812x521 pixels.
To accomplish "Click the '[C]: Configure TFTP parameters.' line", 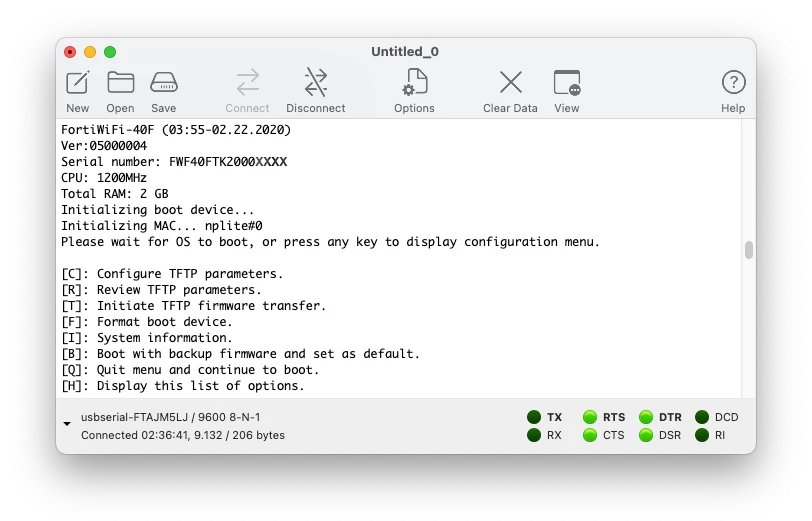I will [x=172, y=274].
